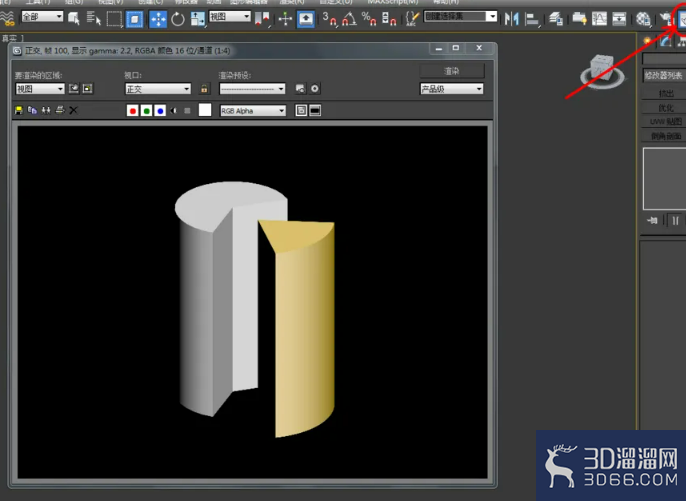Expand the named selection sets dropdown

pos(492,17)
